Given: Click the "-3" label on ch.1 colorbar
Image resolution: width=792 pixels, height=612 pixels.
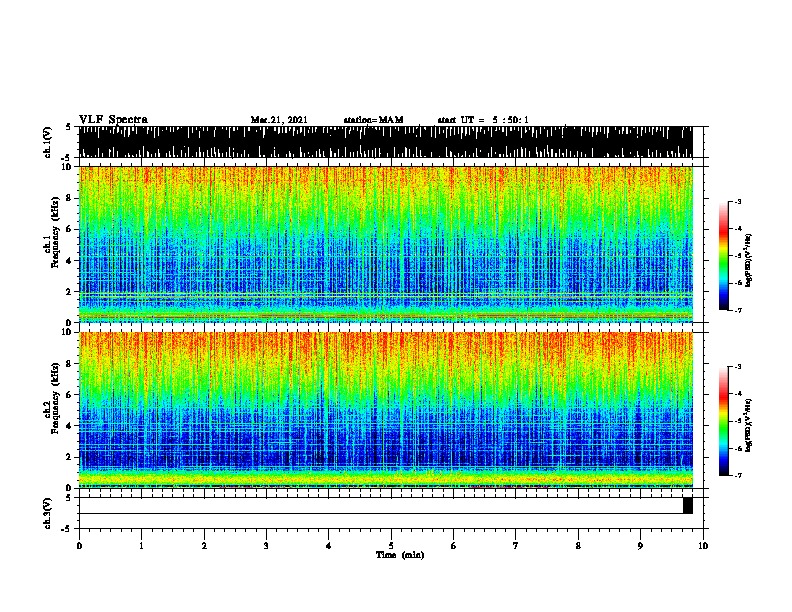Looking at the screenshot, I should (x=737, y=201).
